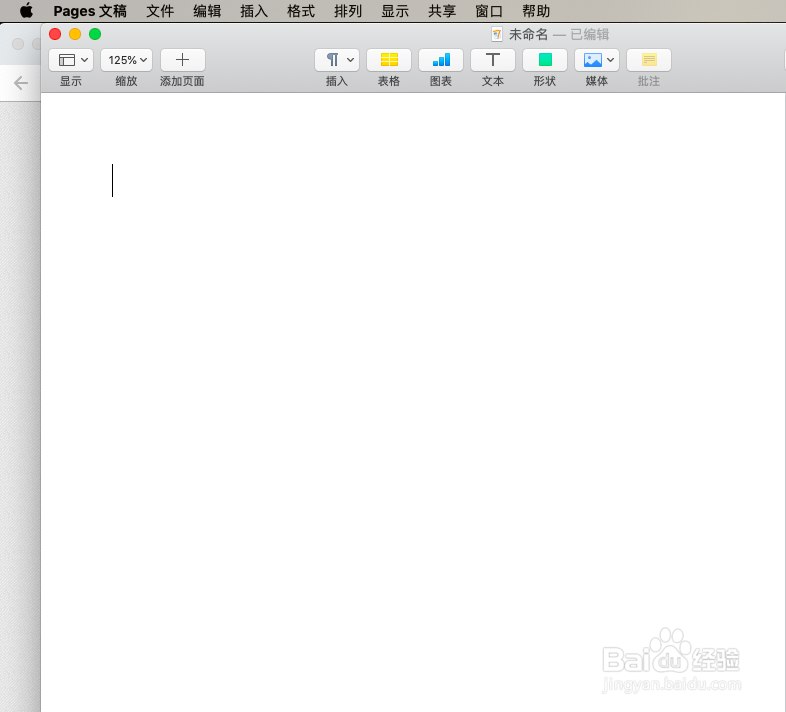
Task: Open the 媒体 media dropdown
Action: click(597, 60)
